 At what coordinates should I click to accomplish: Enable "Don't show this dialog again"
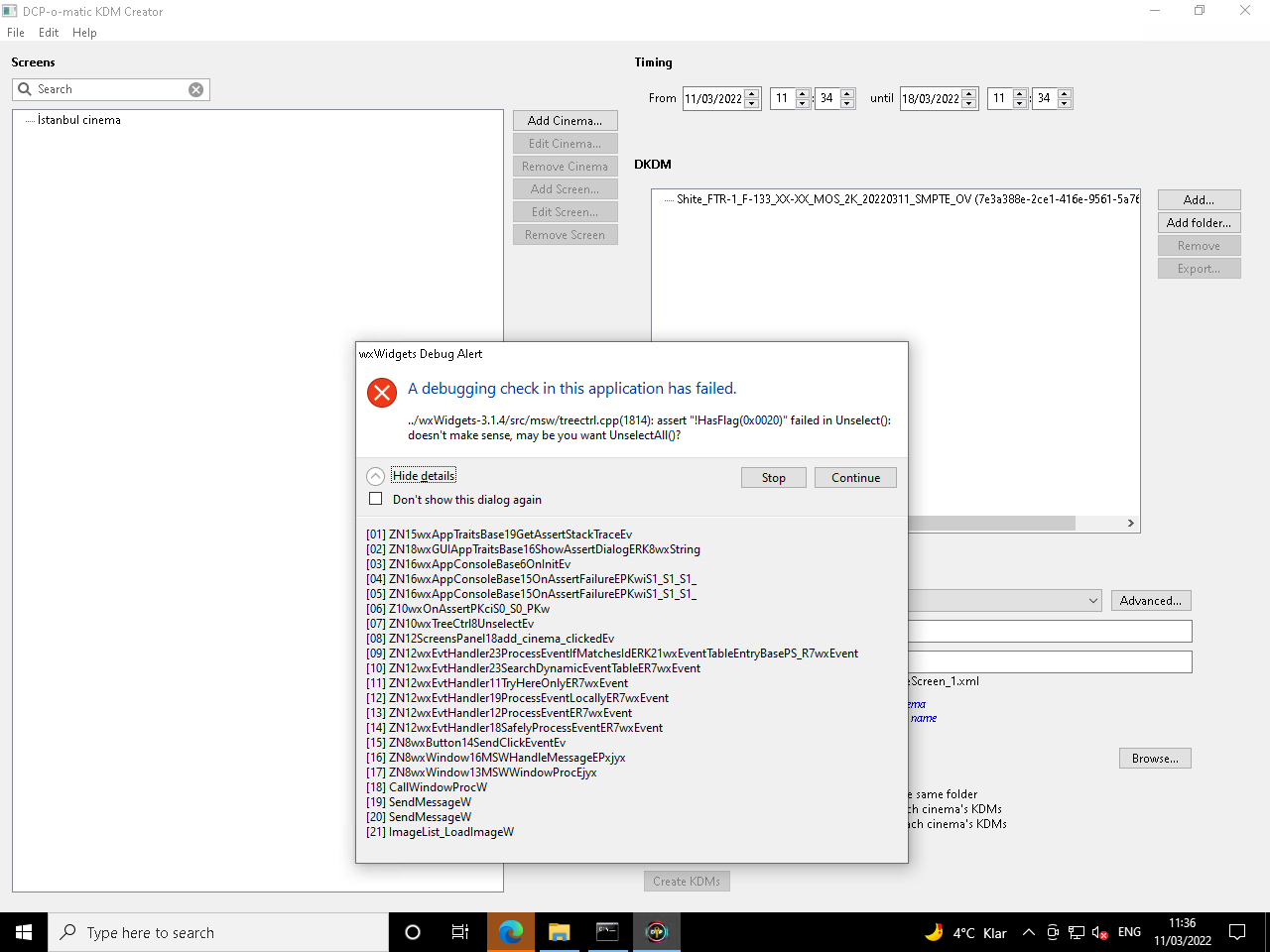[x=376, y=499]
